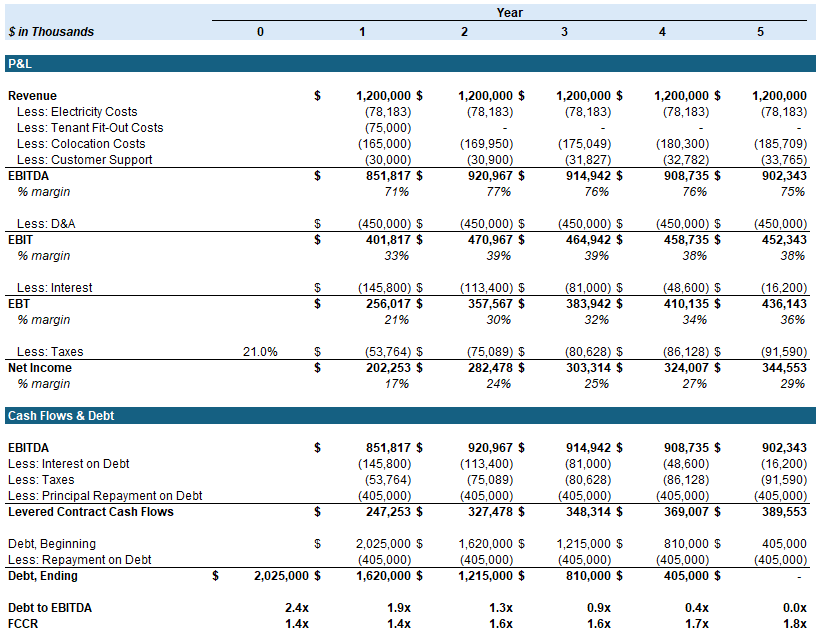816x634 pixels.
Task: Select the EBIT row label
Action: (20, 240)
